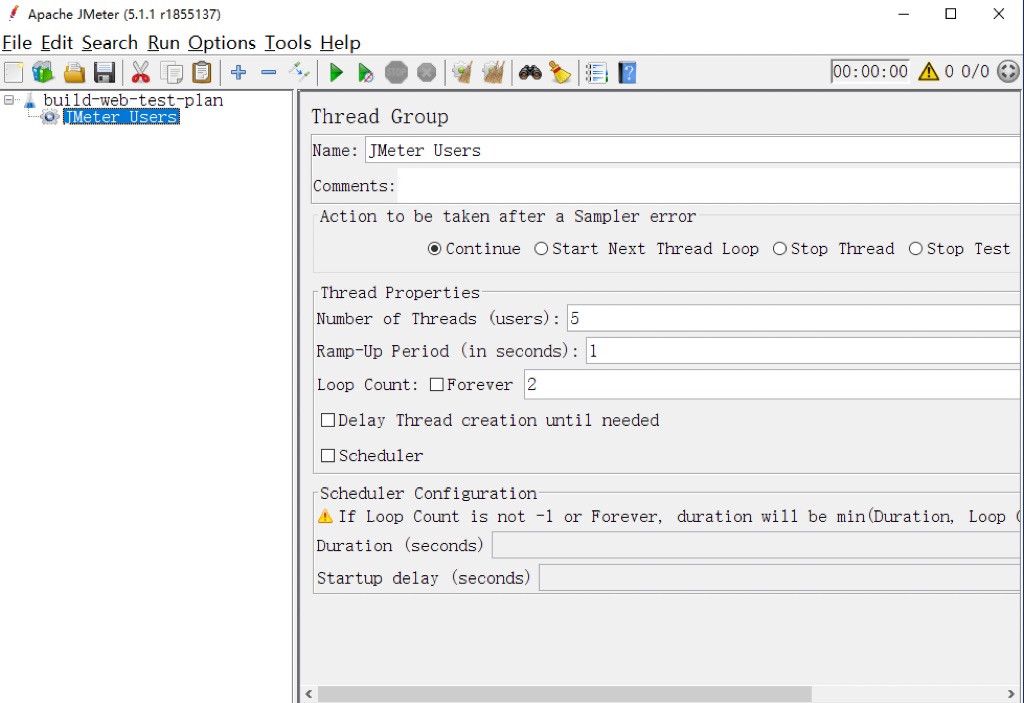Click the Thread Group heading text
This screenshot has width=1024, height=703.
[x=379, y=117]
